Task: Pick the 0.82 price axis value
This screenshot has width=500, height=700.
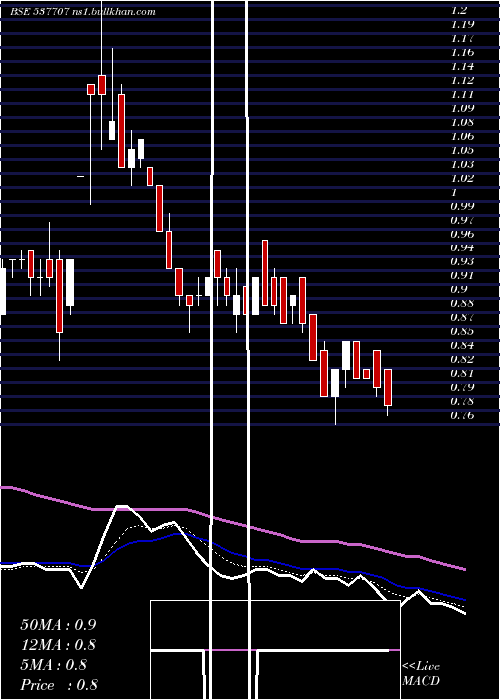Action: click(462, 359)
